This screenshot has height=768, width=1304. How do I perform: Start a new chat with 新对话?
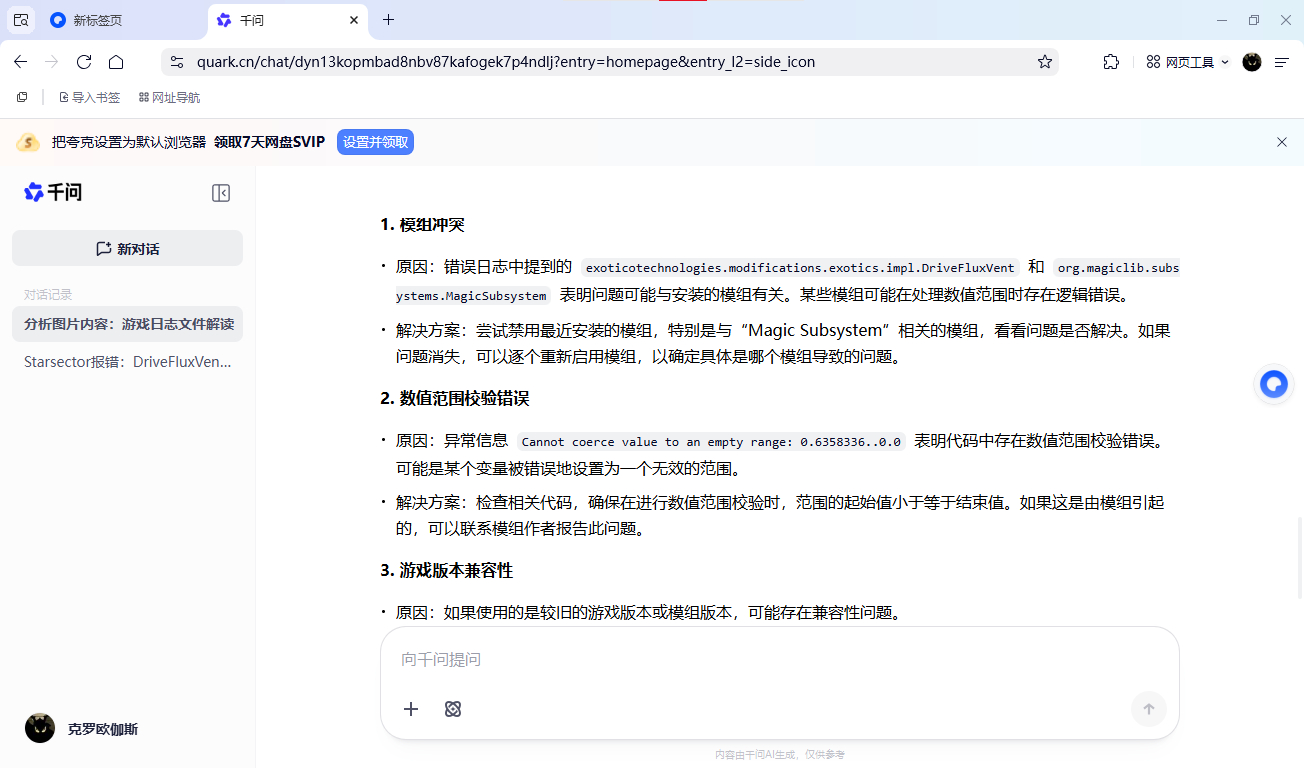127,249
